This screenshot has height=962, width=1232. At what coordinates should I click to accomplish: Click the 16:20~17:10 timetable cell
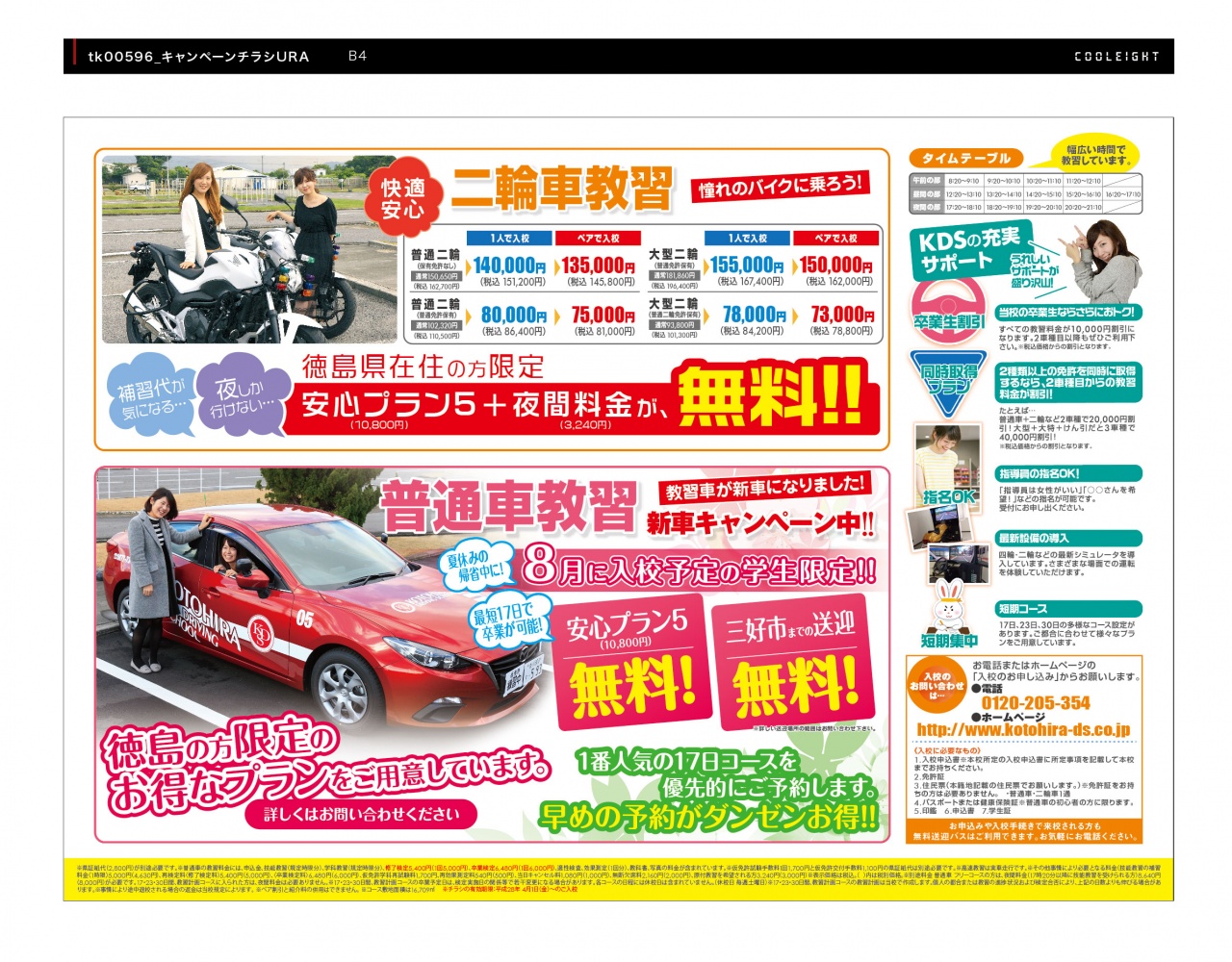click(x=1123, y=194)
